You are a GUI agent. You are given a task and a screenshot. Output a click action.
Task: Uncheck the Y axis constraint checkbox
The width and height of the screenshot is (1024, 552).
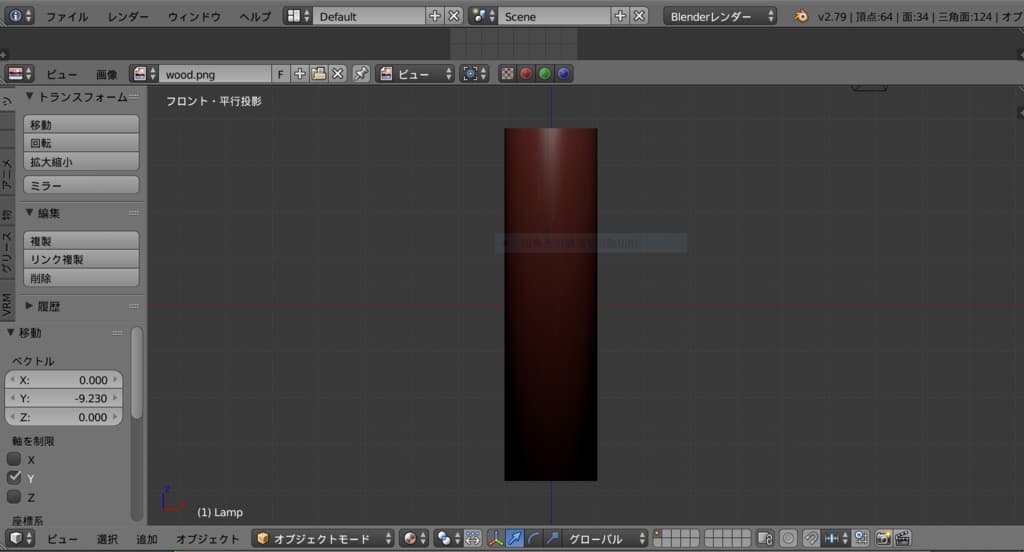coord(14,478)
